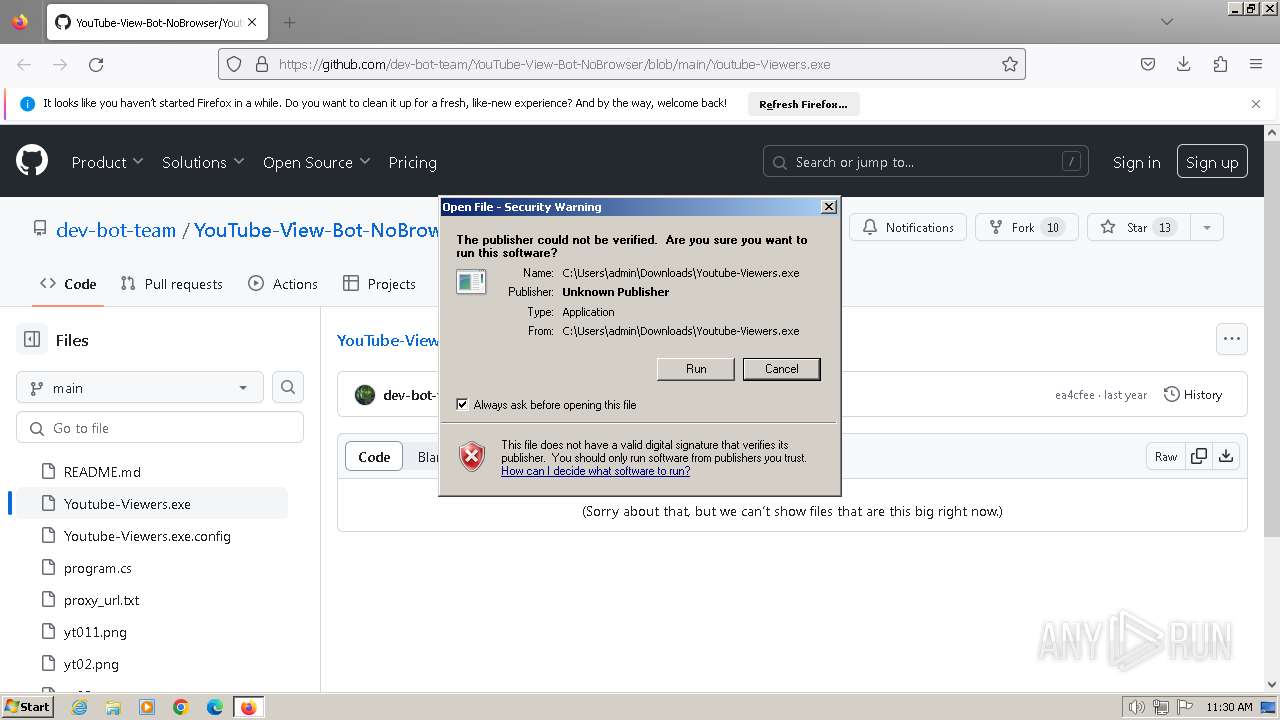Open yt02.png in the file tree
Image resolution: width=1280 pixels, height=720 pixels.
(91, 664)
